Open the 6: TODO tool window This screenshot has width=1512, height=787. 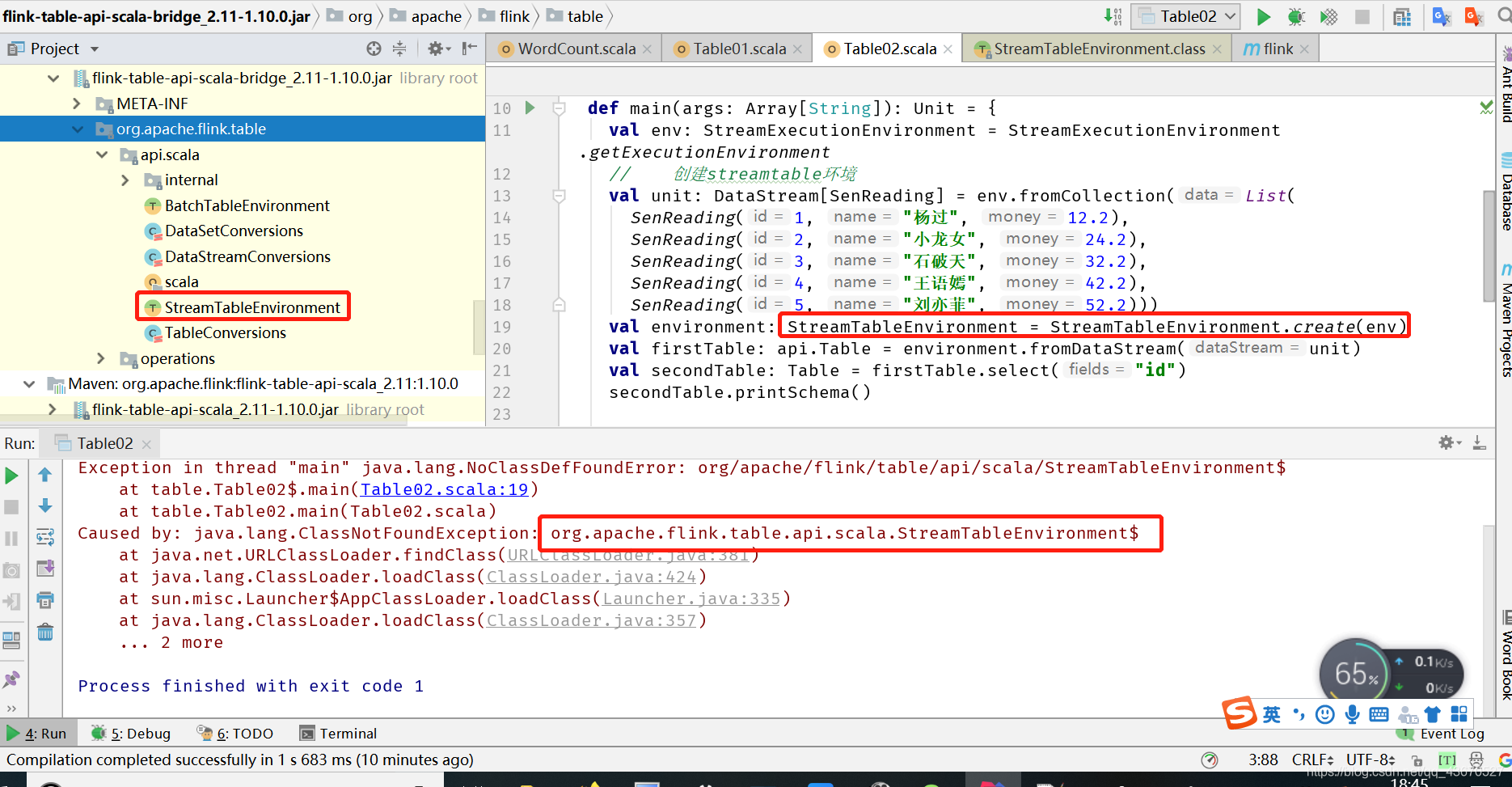point(235,734)
